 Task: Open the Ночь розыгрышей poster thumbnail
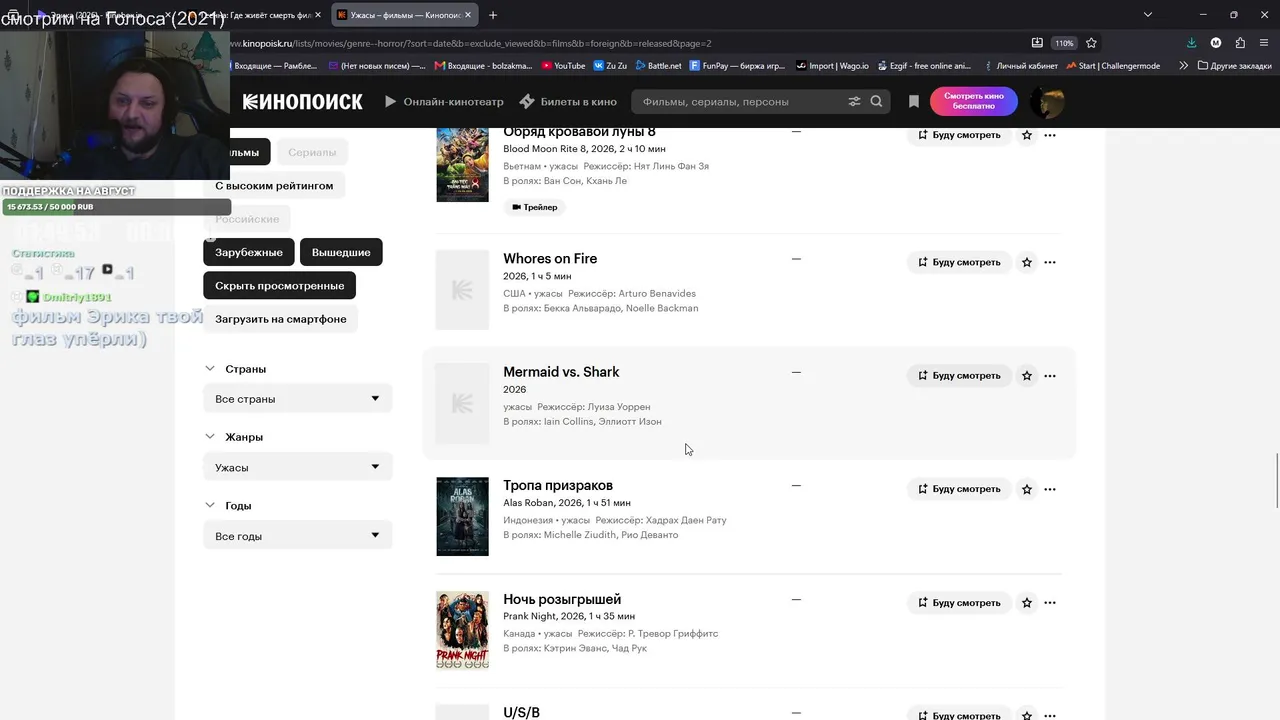click(462, 630)
